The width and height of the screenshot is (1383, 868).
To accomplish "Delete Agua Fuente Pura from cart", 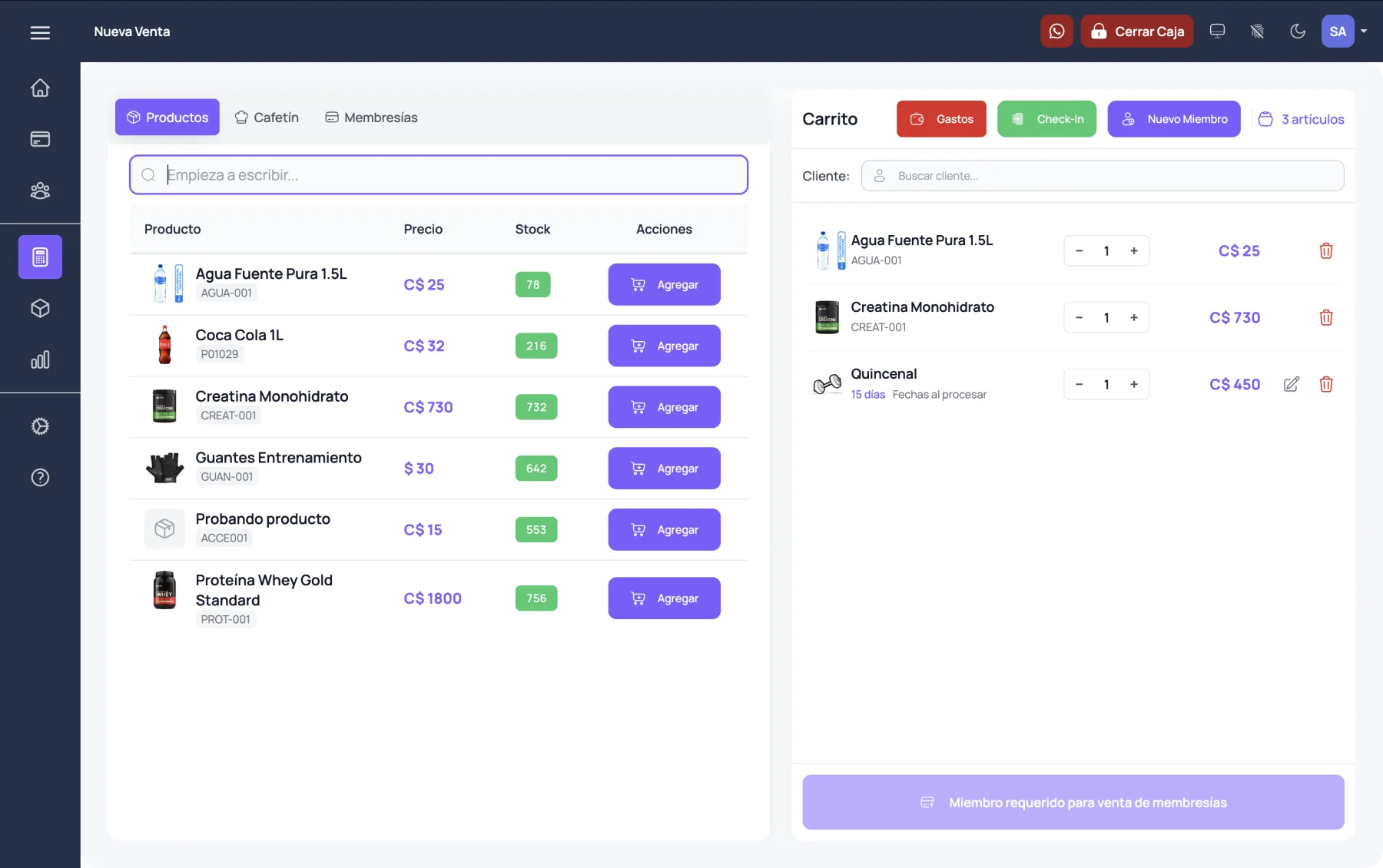I will (1326, 250).
